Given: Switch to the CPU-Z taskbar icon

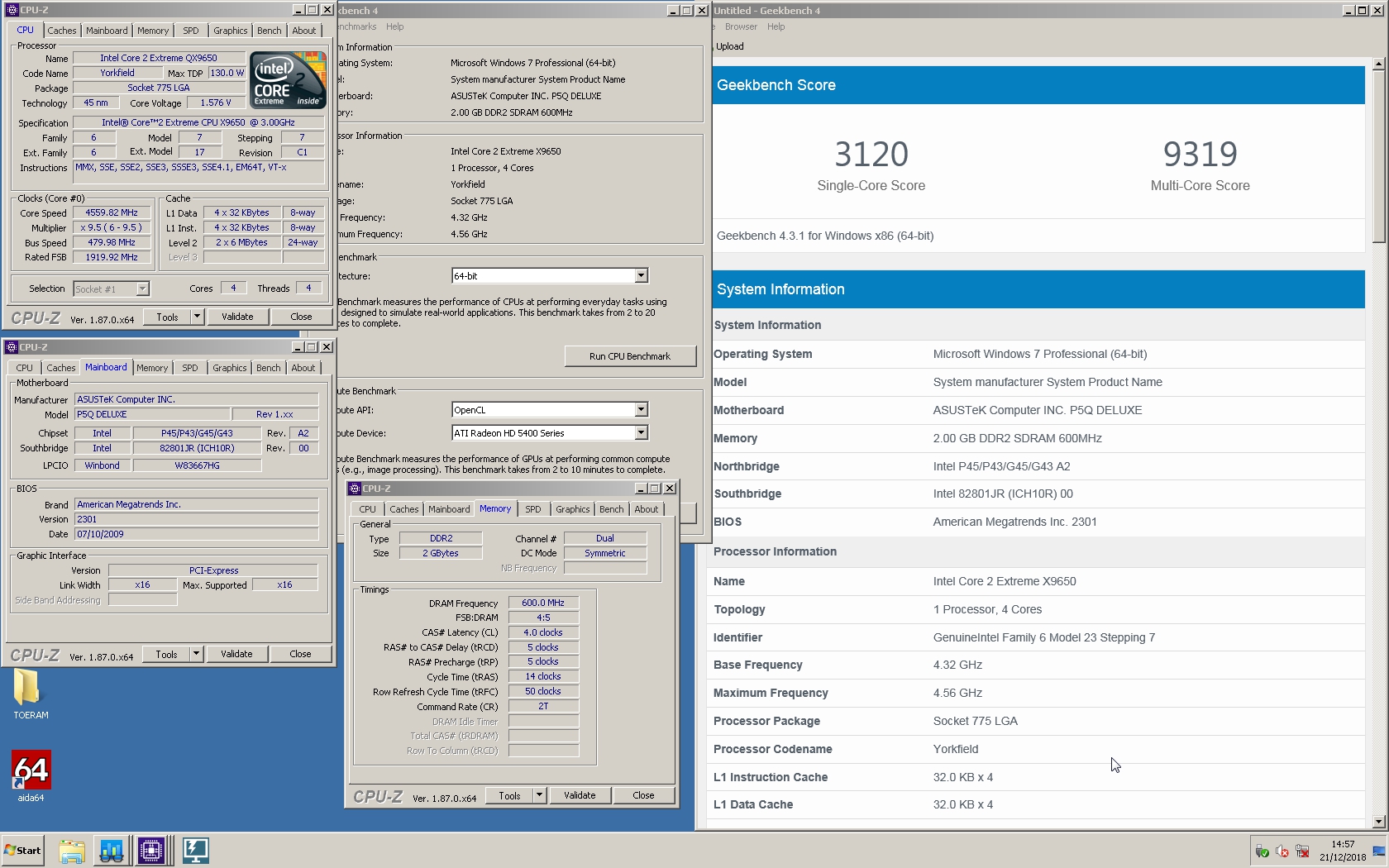Looking at the screenshot, I should [151, 851].
